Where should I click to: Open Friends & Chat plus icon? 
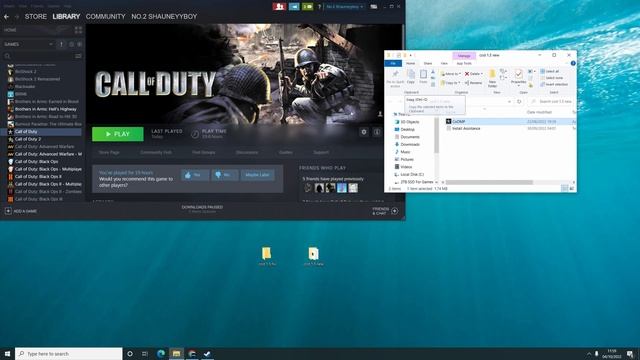tap(395, 211)
